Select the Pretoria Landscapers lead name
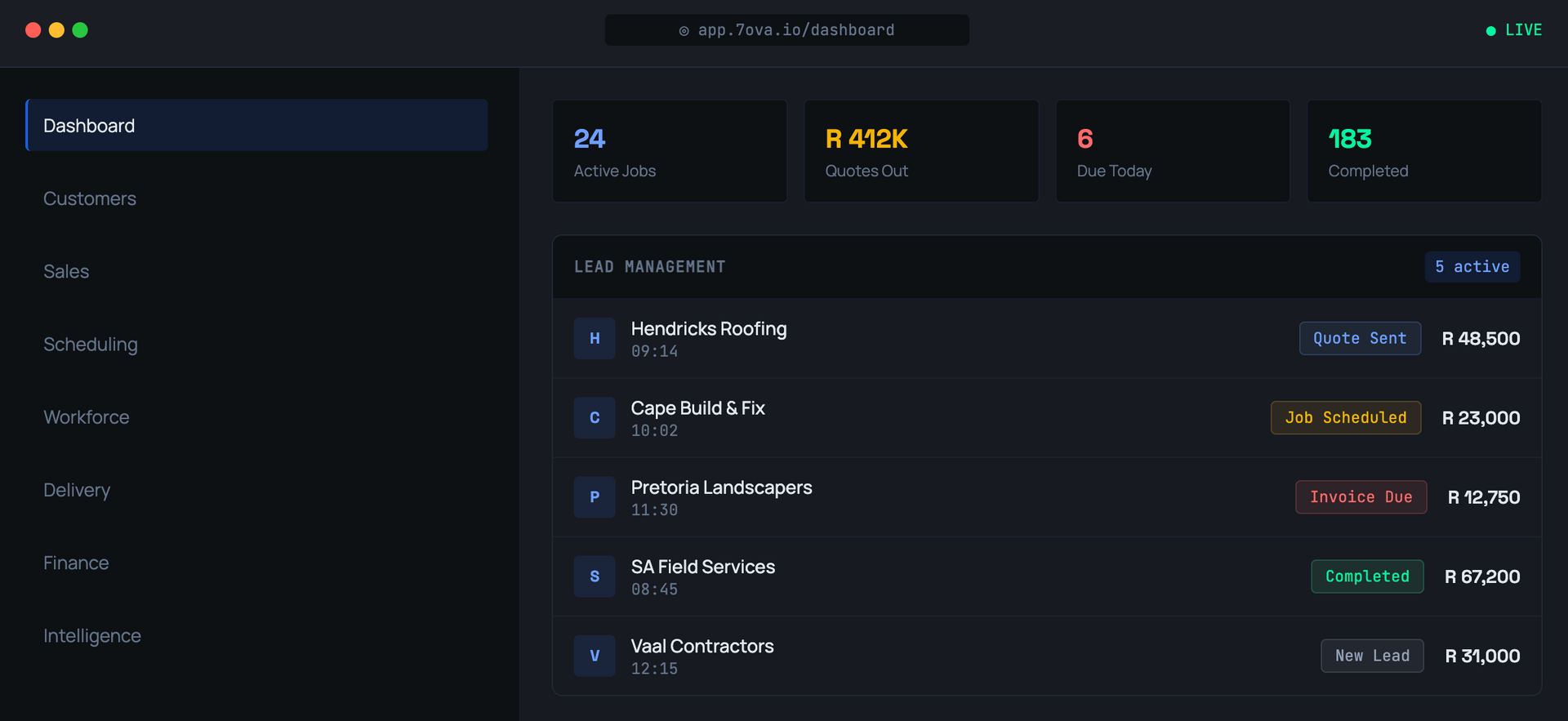Viewport: 1568px width, 721px height. [722, 487]
